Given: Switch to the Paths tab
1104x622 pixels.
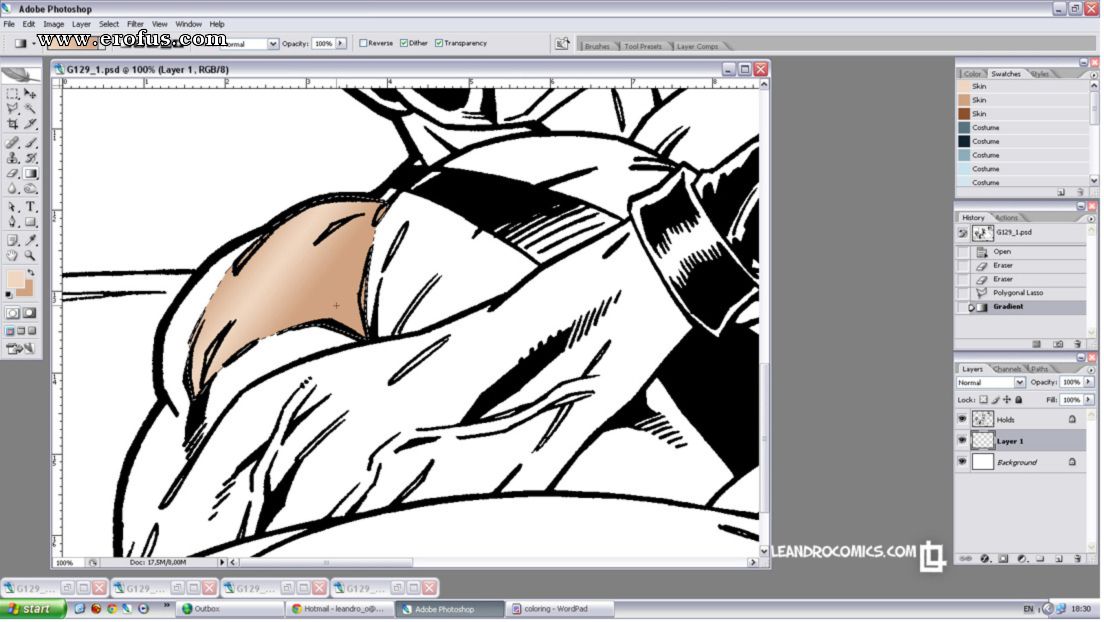Looking at the screenshot, I should tap(1040, 369).
